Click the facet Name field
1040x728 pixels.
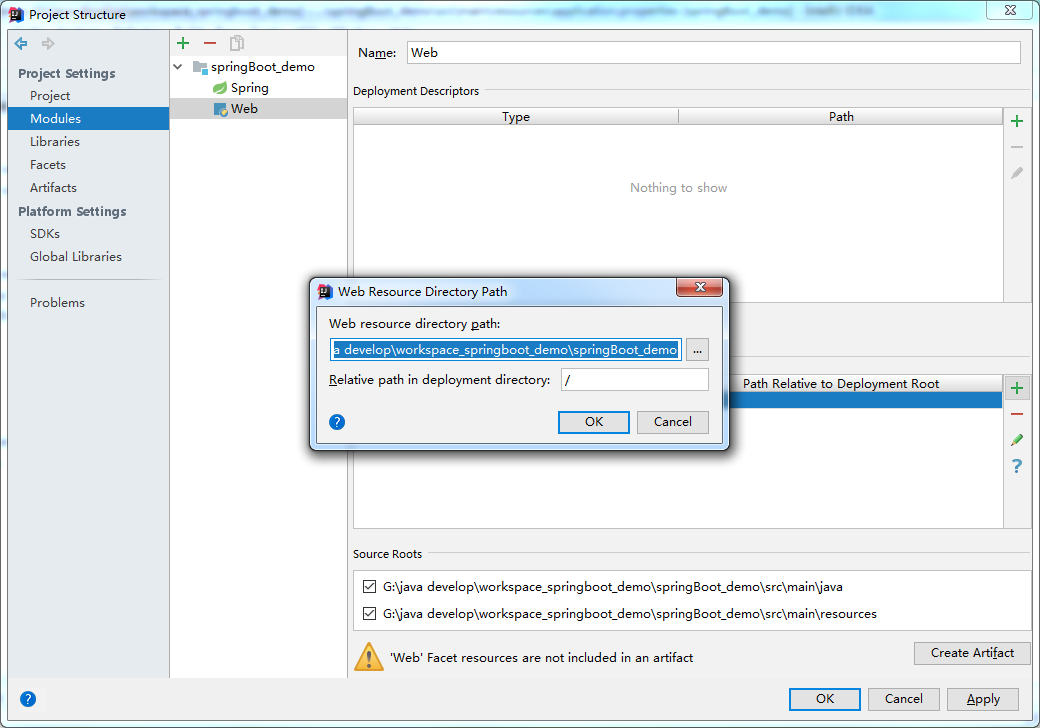(x=714, y=52)
